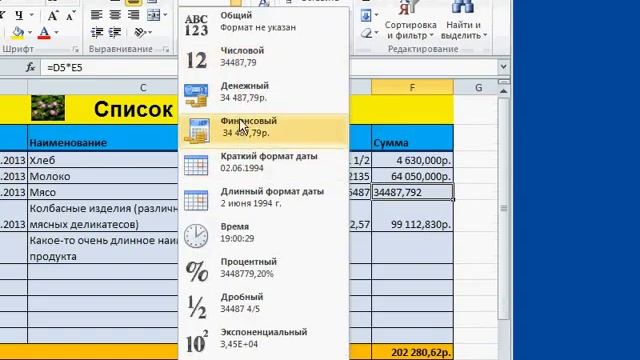The width and height of the screenshot is (640, 360).
Task: Click the total 202 280,62р. cell
Action: click(x=412, y=352)
